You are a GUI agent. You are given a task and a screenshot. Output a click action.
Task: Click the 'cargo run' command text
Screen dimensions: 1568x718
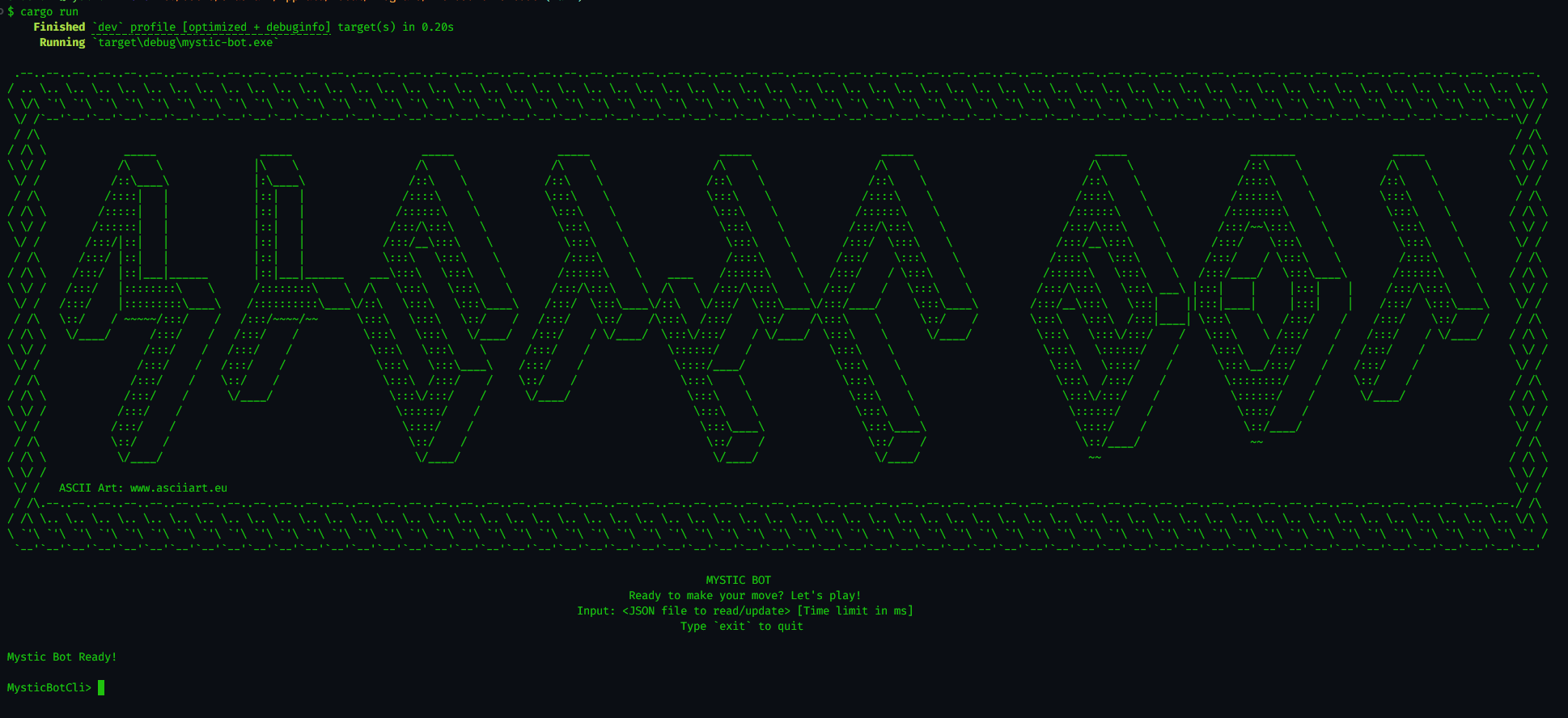tap(49, 11)
